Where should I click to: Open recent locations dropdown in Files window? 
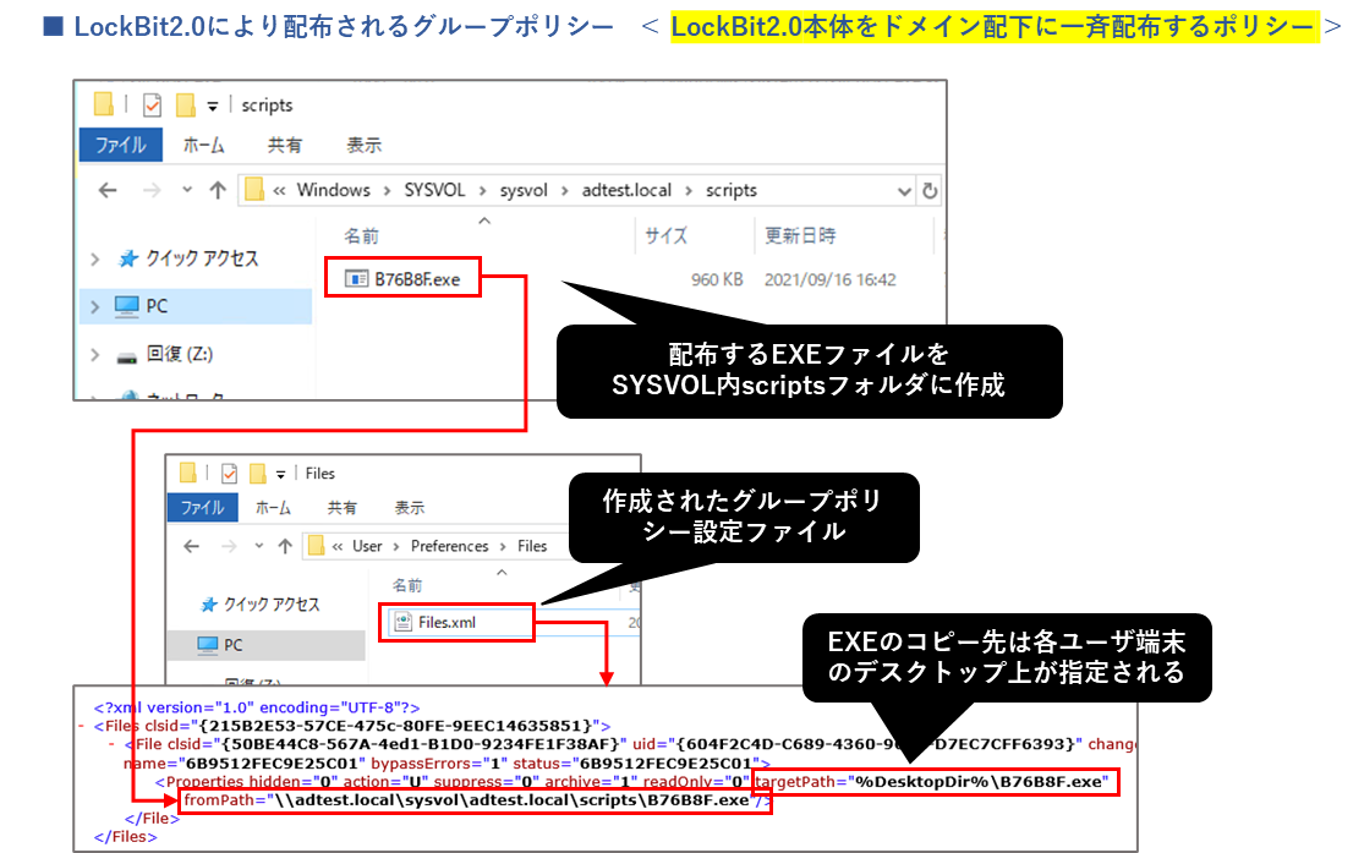[x=260, y=547]
